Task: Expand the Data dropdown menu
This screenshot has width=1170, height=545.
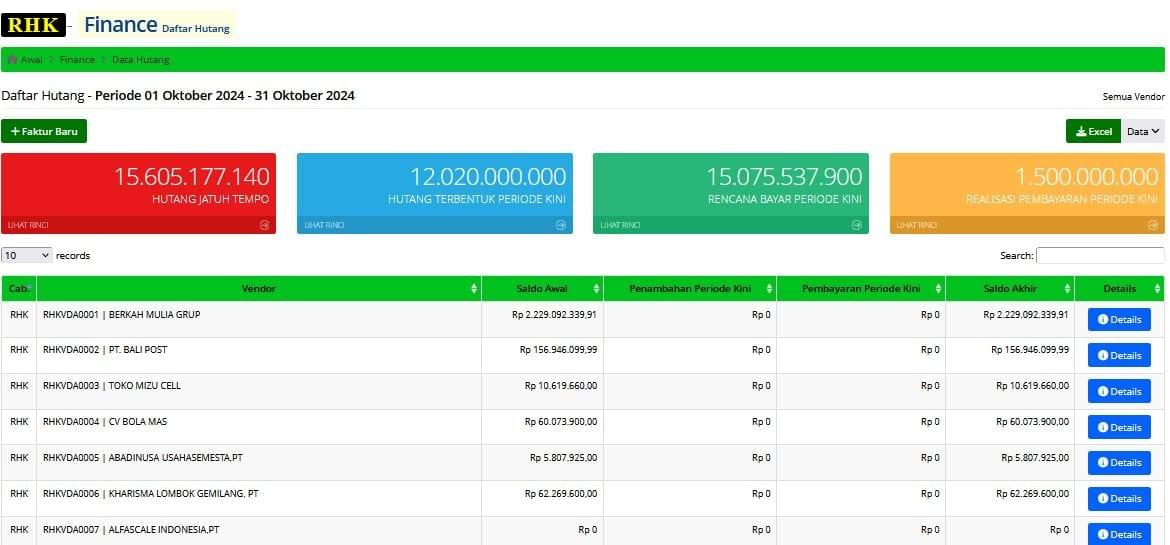Action: tap(1143, 131)
